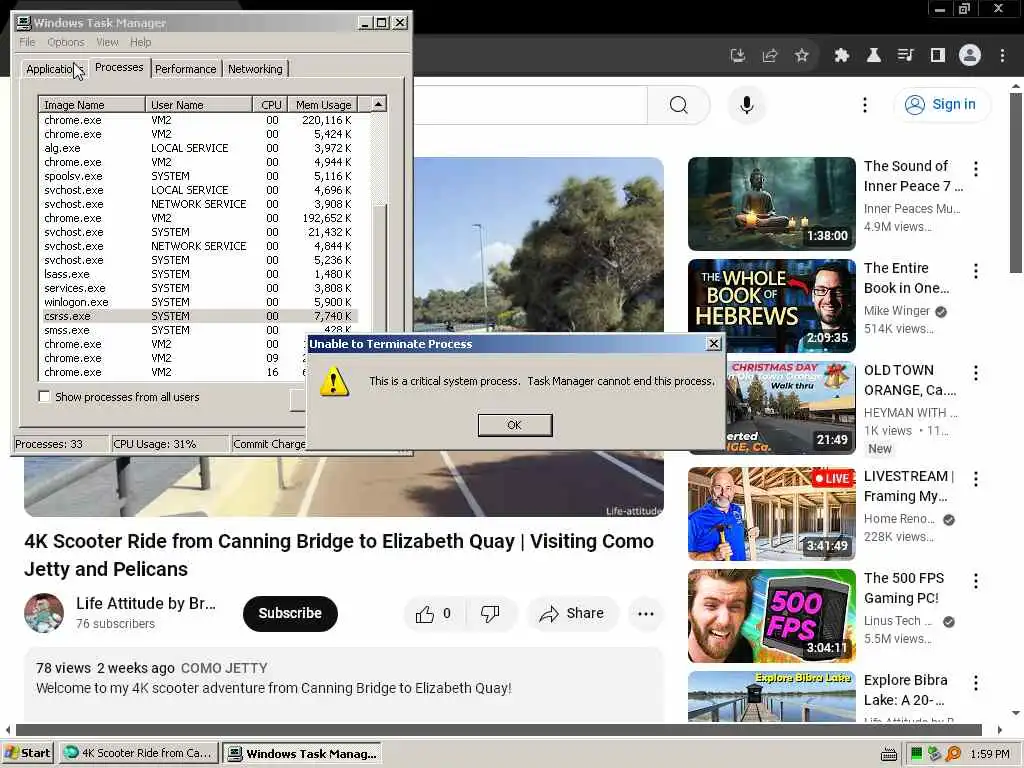Close the Unable to Terminate Process dialog
Screen dimensions: 1024x768
point(714,344)
